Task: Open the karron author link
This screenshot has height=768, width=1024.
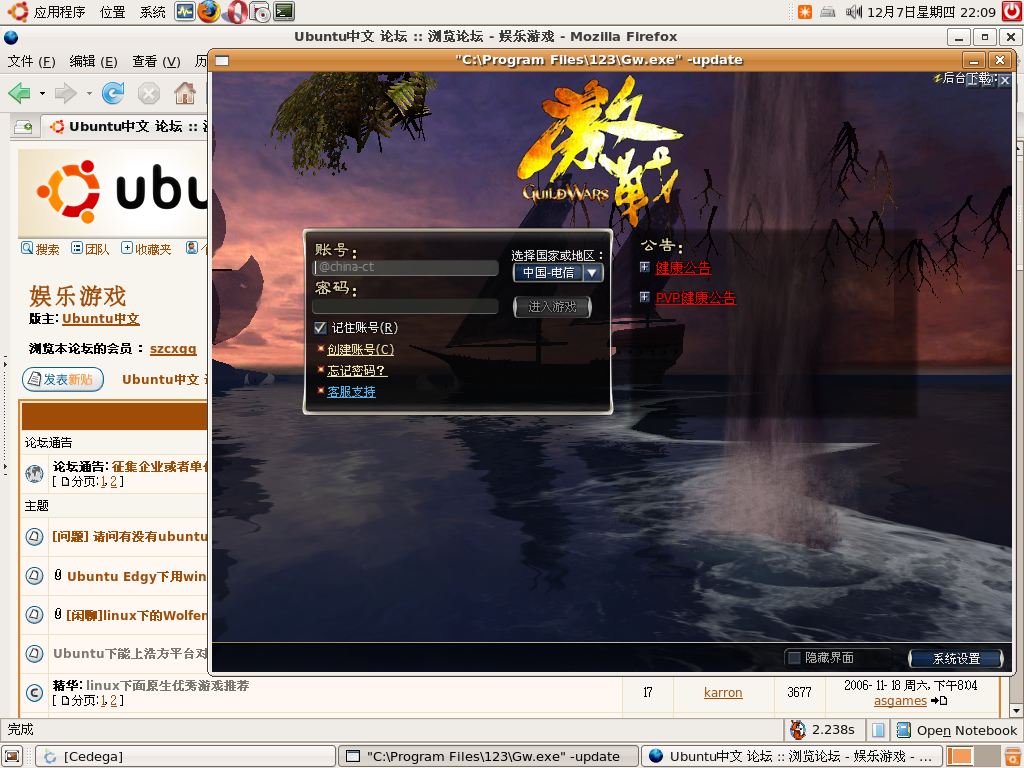Action: [x=723, y=692]
